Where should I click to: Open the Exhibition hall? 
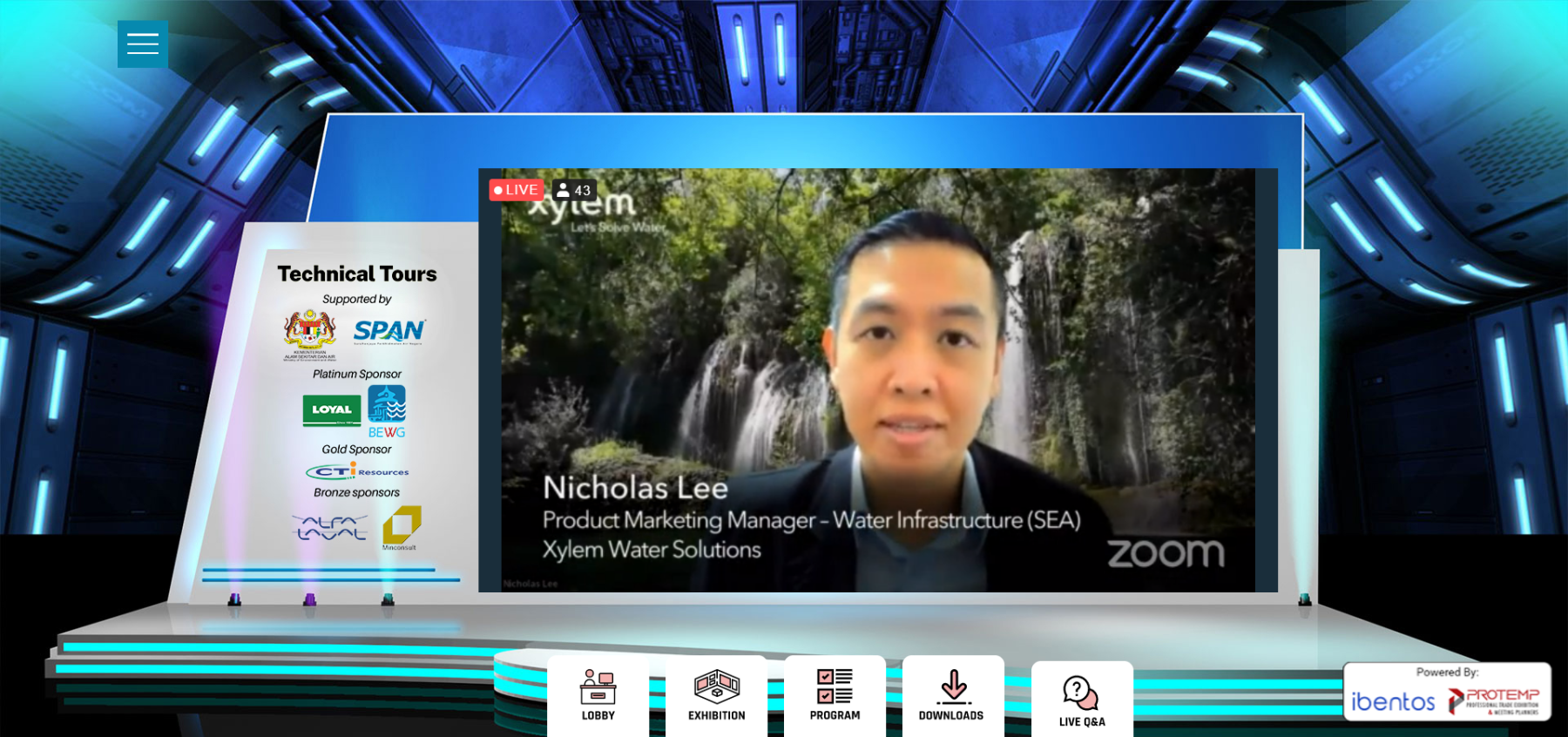click(x=717, y=696)
